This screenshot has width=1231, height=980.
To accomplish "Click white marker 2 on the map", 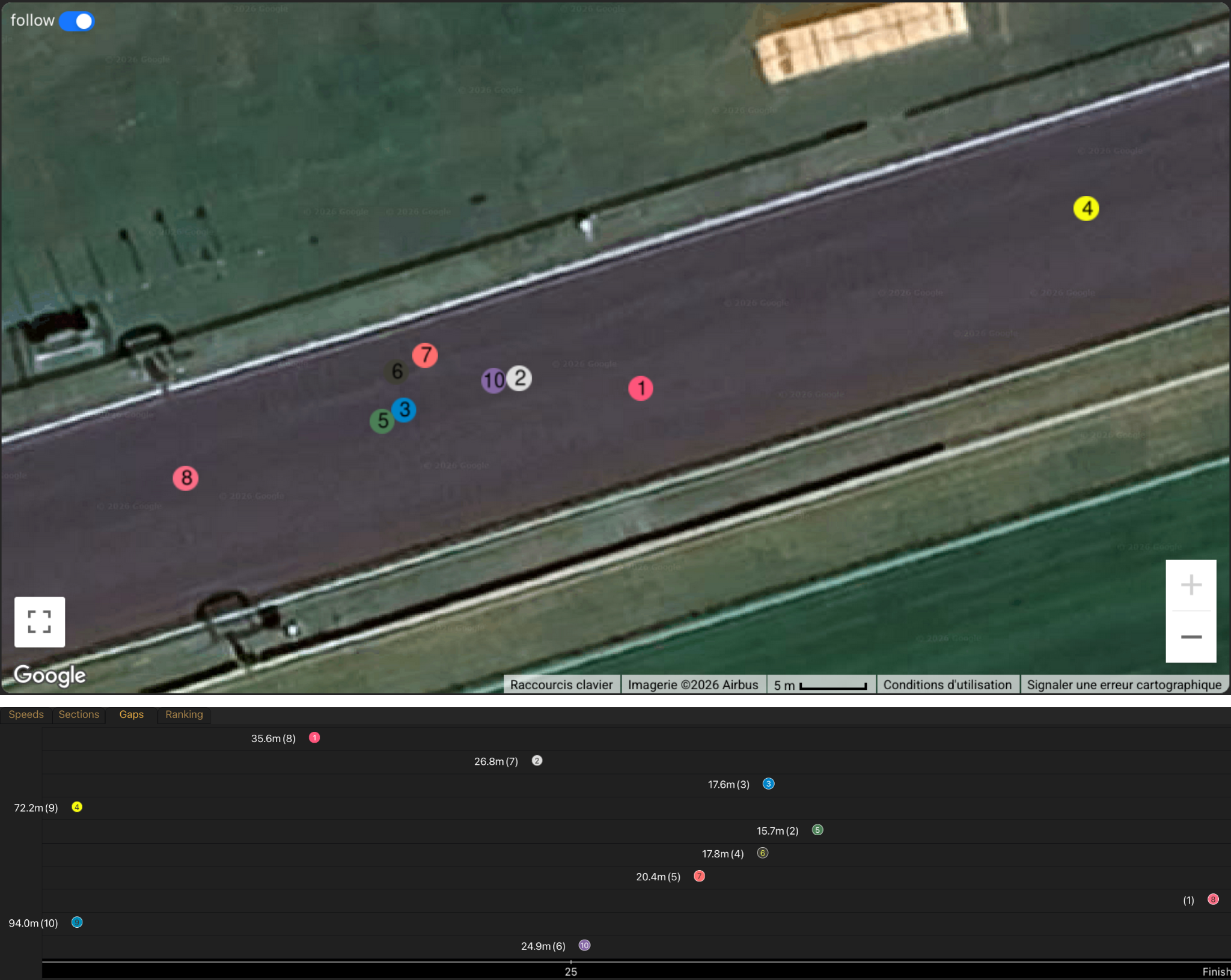I will tap(521, 378).
